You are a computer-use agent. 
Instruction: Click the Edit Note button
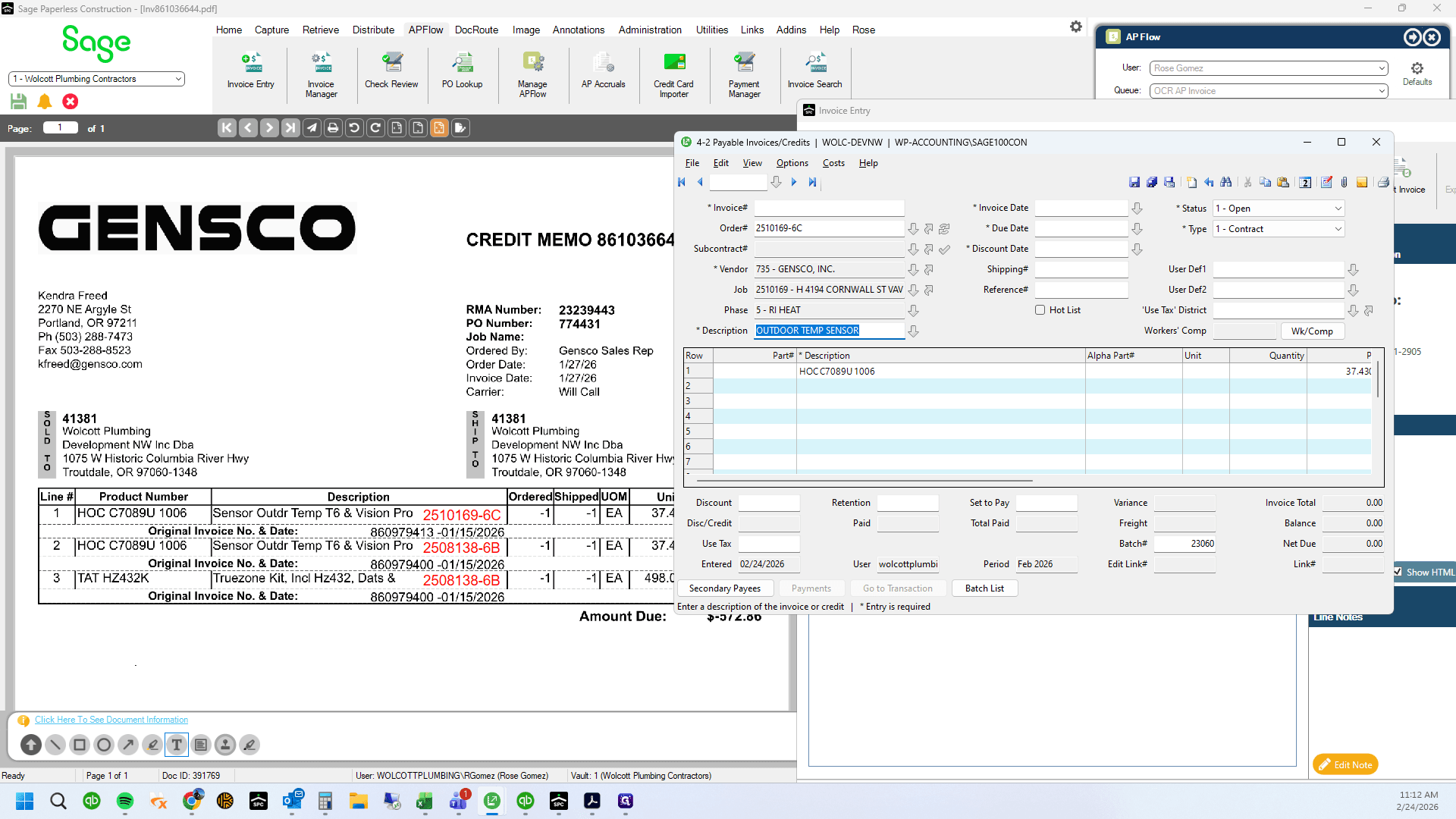coord(1345,764)
